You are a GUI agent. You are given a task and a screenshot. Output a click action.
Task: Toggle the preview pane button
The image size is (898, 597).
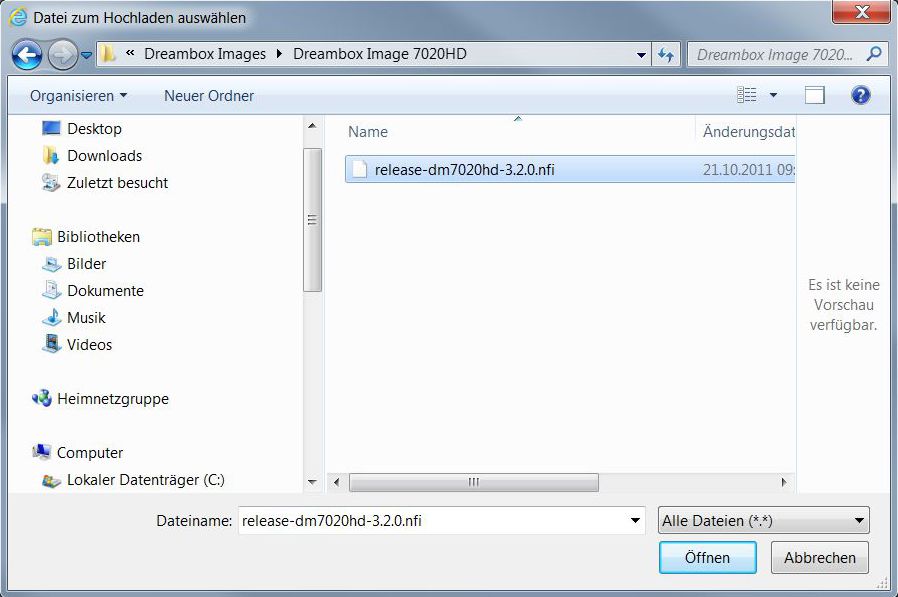(814, 95)
